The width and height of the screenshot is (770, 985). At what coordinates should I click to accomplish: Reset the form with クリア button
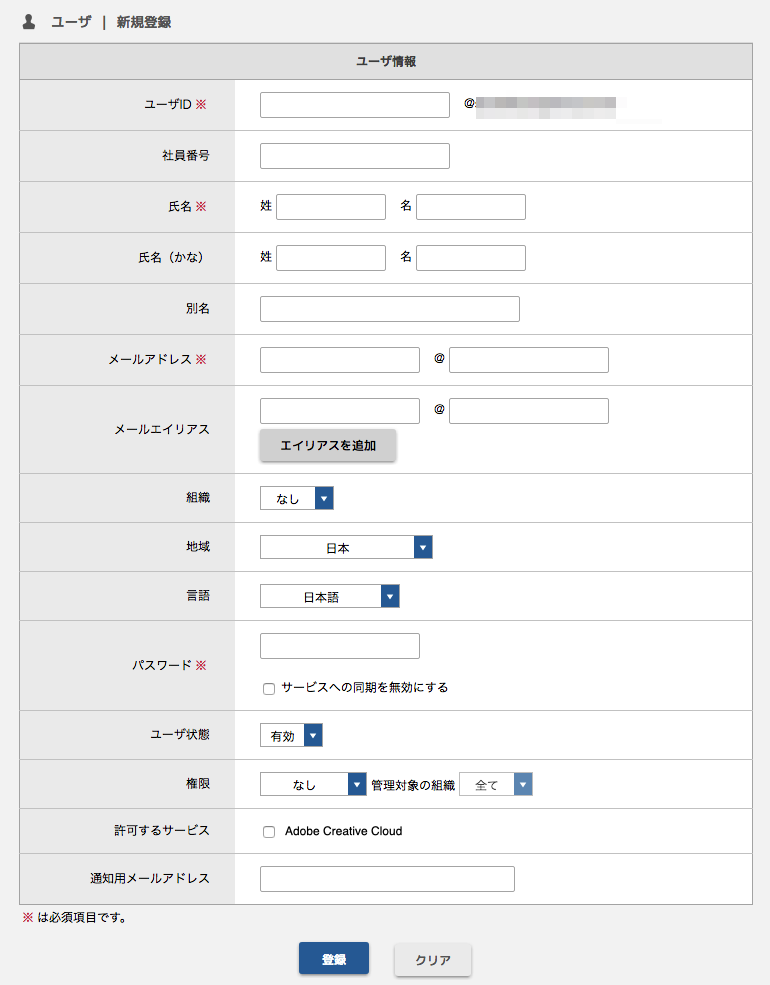point(433,959)
